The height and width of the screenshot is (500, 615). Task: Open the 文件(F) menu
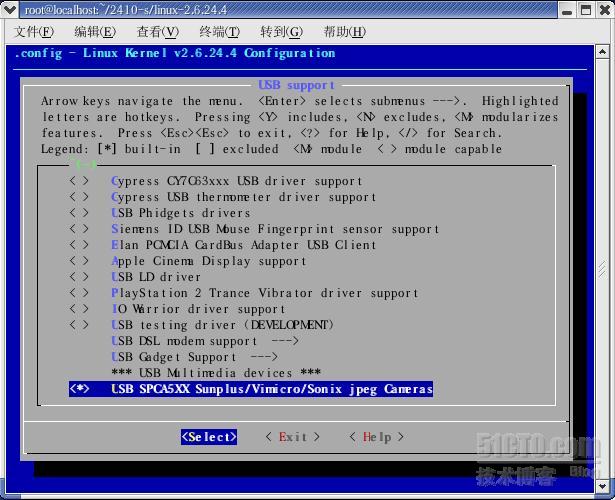click(34, 32)
